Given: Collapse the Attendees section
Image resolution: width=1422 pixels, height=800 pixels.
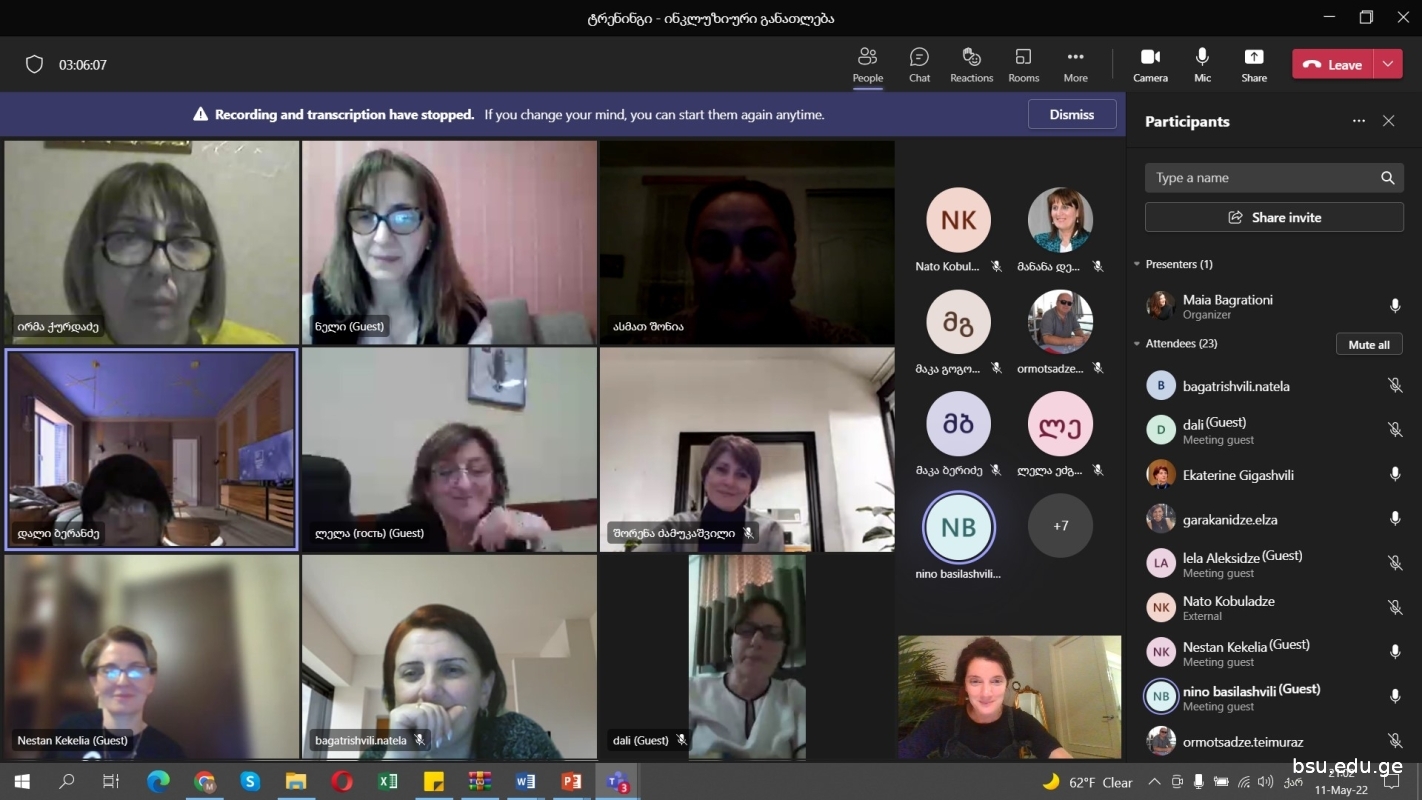Looking at the screenshot, I should (1137, 344).
